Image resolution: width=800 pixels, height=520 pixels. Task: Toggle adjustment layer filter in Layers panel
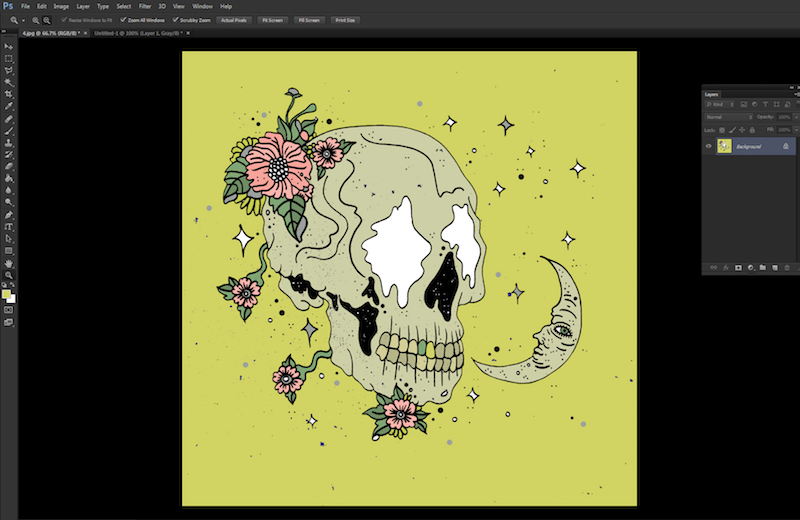tap(755, 104)
